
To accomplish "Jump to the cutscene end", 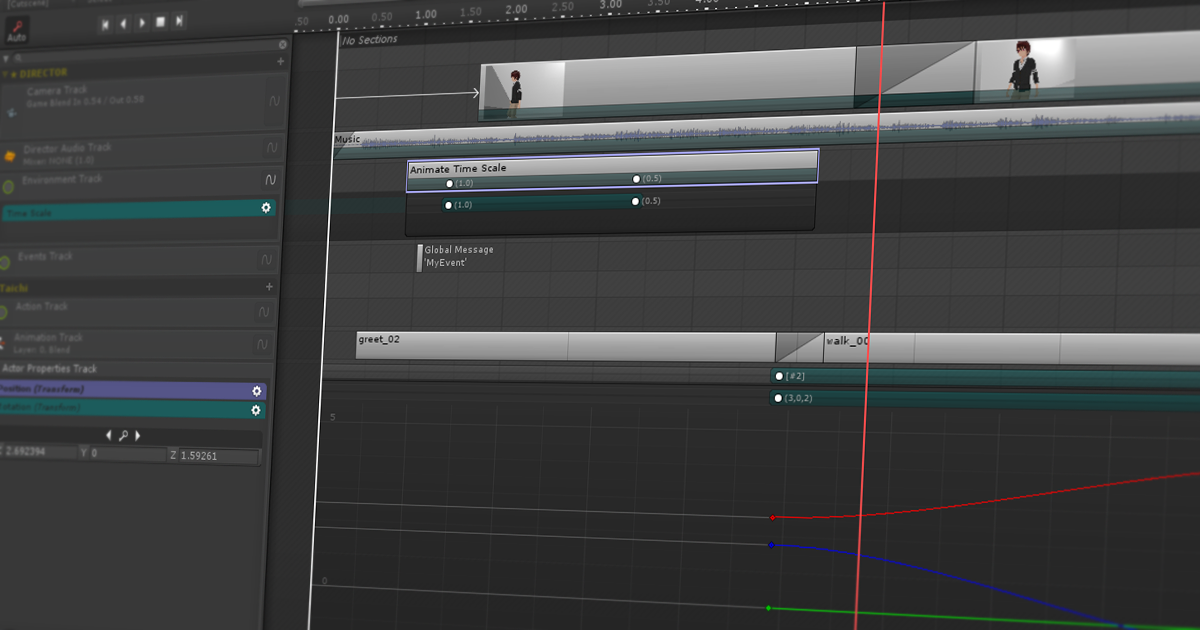I will (x=179, y=22).
